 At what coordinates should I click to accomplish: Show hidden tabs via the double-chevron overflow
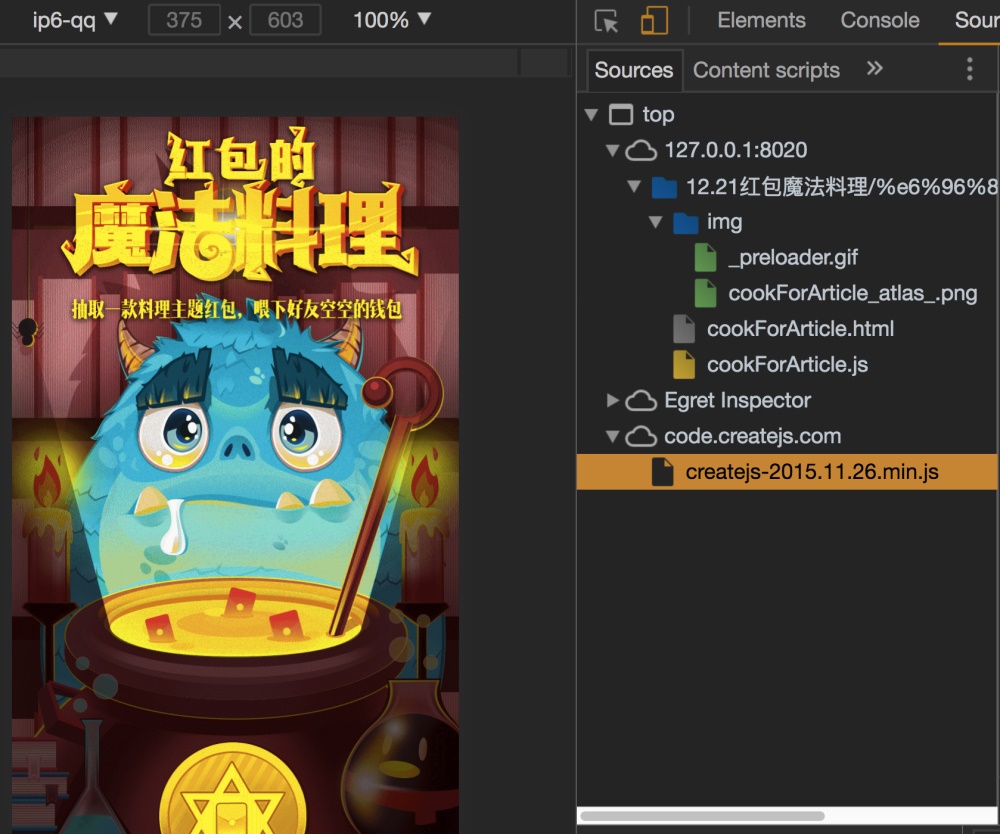[x=874, y=70]
